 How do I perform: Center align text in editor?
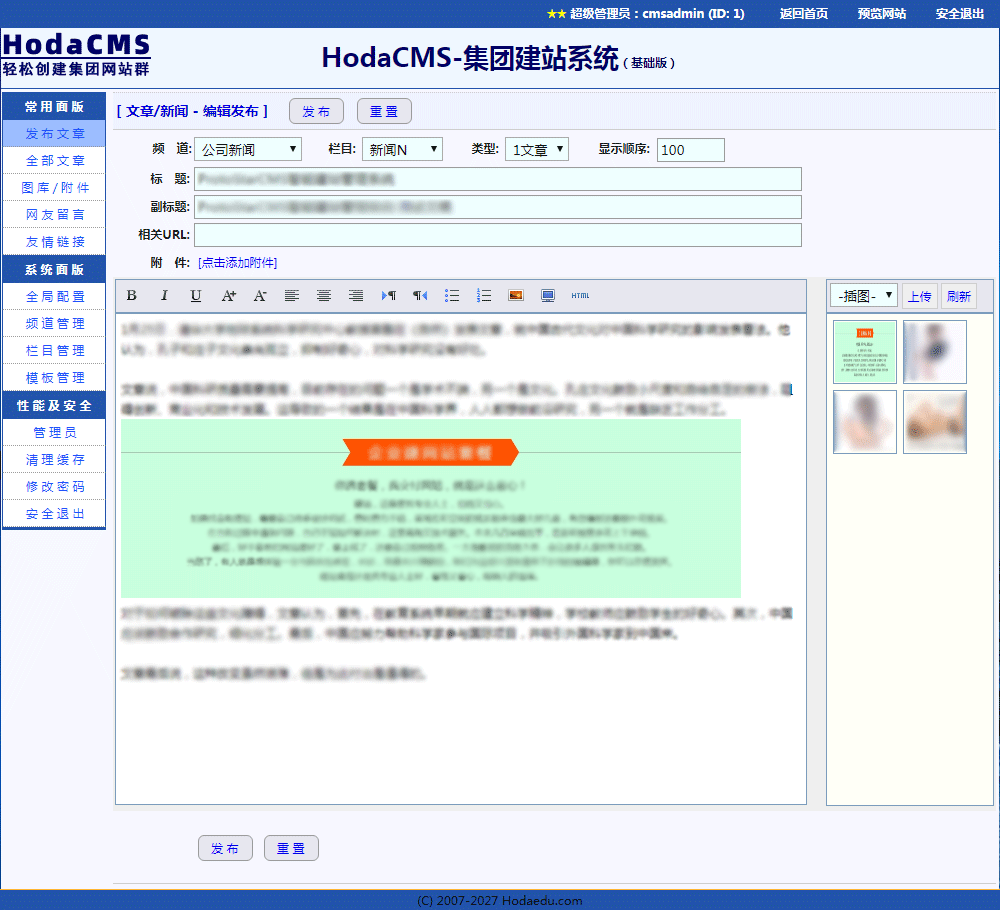[324, 295]
